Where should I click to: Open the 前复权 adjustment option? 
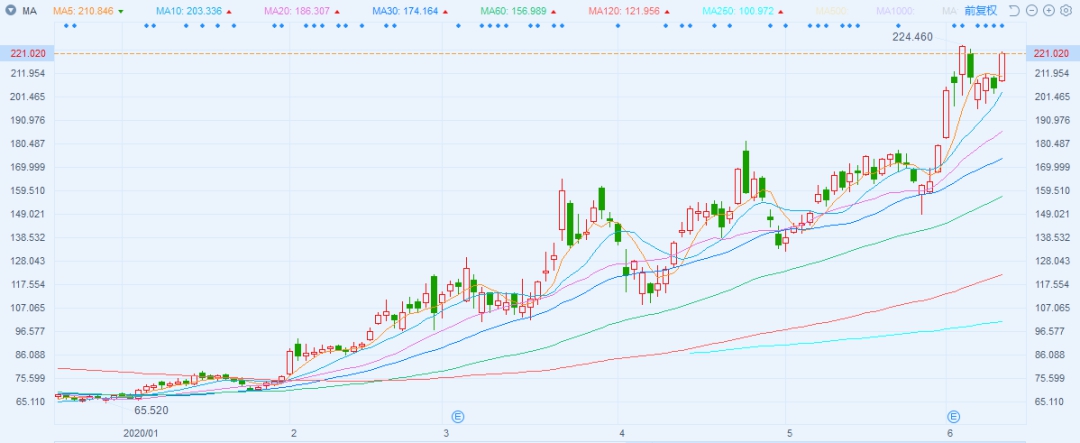pos(981,10)
